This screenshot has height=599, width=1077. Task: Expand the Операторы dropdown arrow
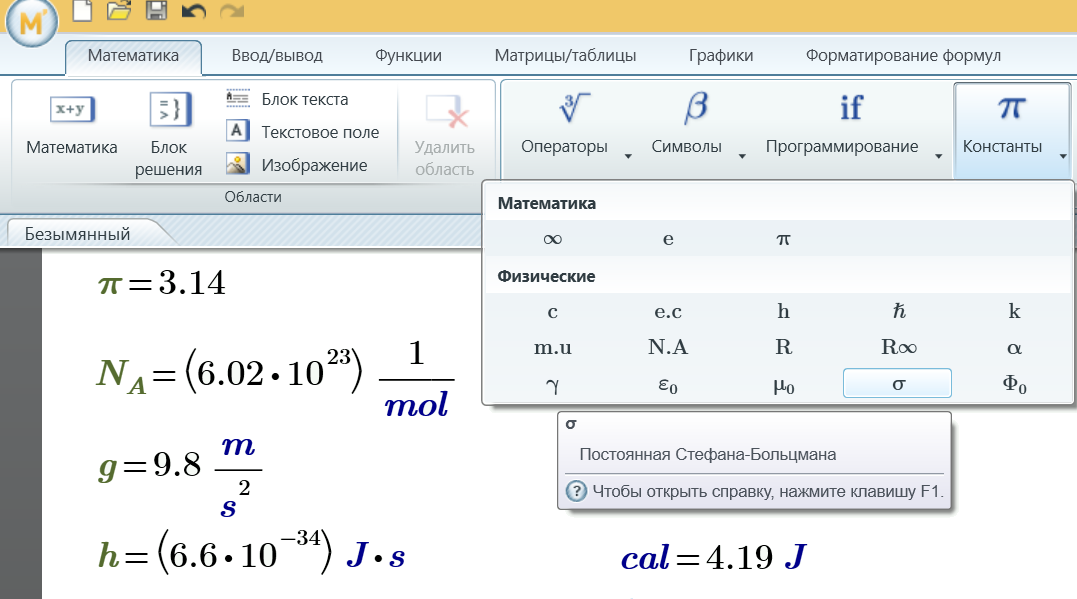(x=628, y=157)
